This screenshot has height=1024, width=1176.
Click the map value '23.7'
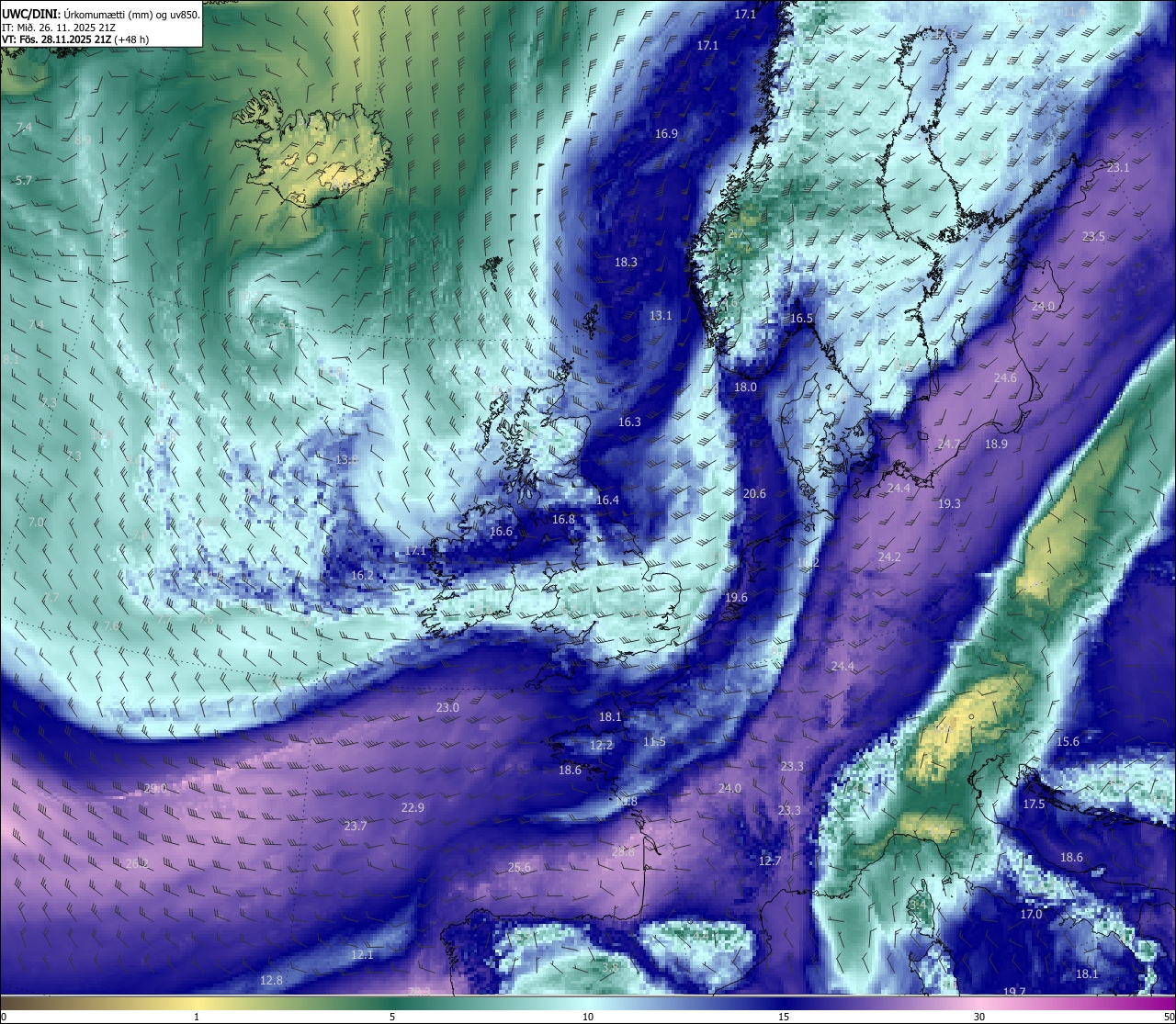point(356,826)
